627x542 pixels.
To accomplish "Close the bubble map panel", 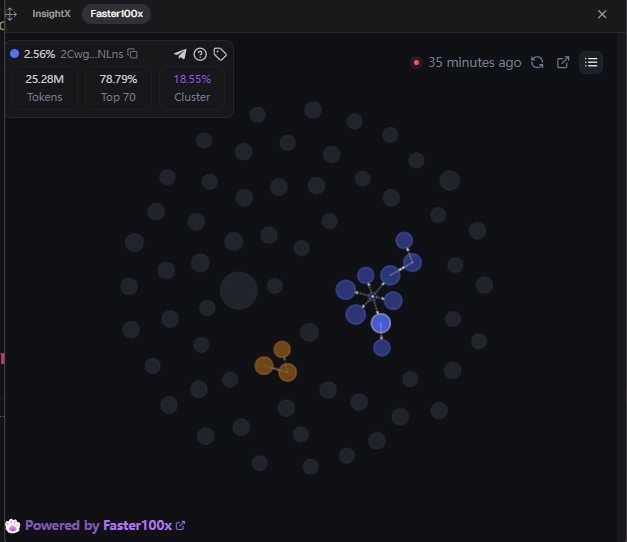I will pos(602,14).
